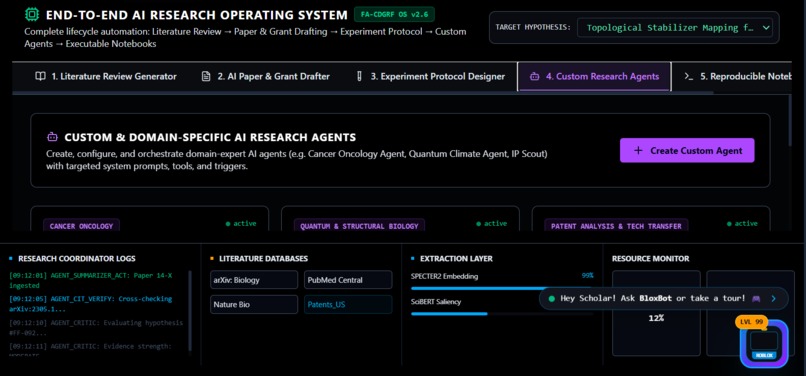Open the Experiment Protocol Designer tab
Image resolution: width=806 pixels, height=376 pixels.
click(430, 77)
